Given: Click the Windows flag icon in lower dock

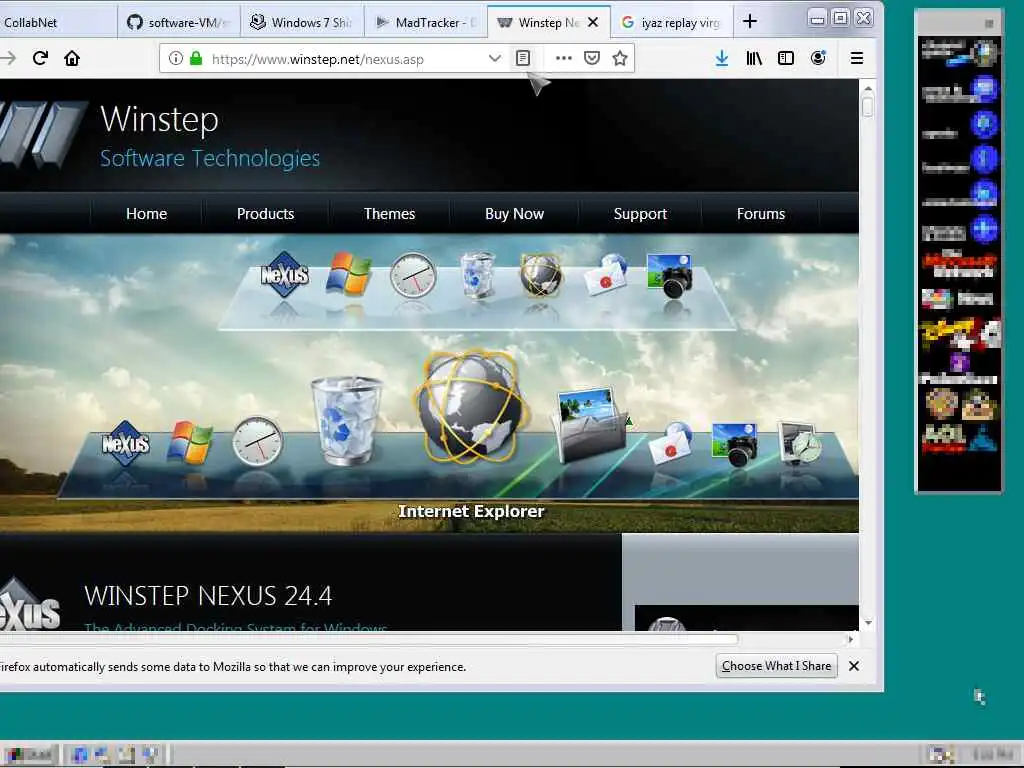Looking at the screenshot, I should (x=189, y=443).
